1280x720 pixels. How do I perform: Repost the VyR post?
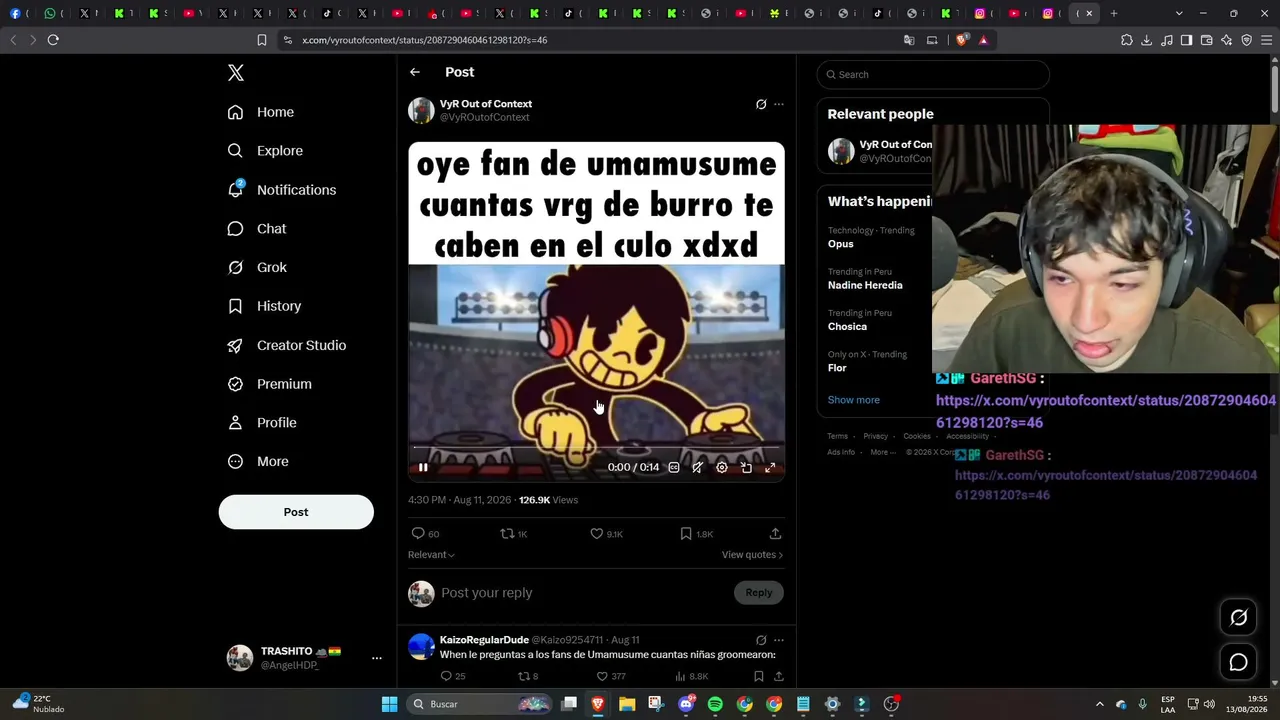507,534
